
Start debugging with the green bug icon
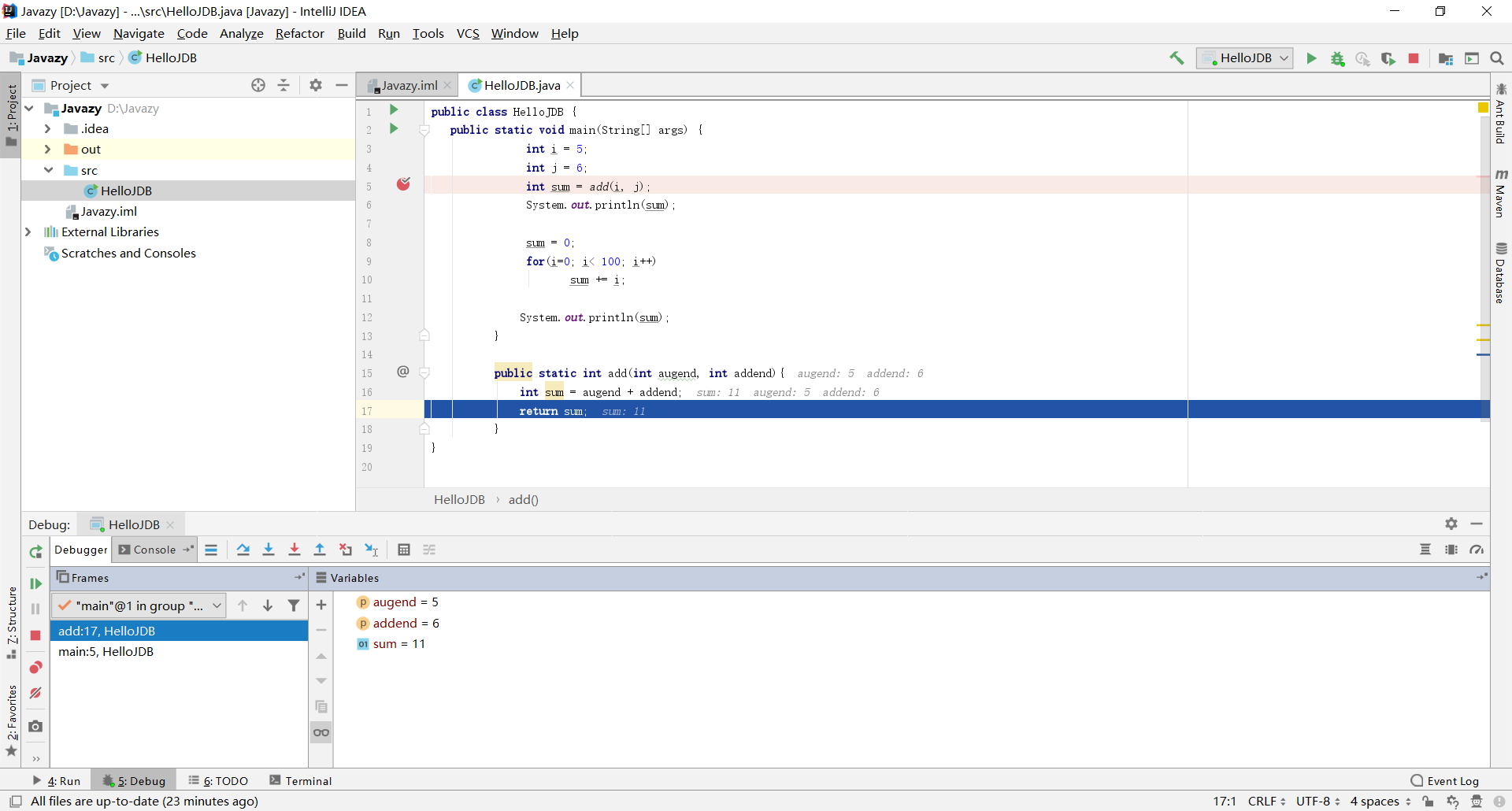(x=1337, y=58)
